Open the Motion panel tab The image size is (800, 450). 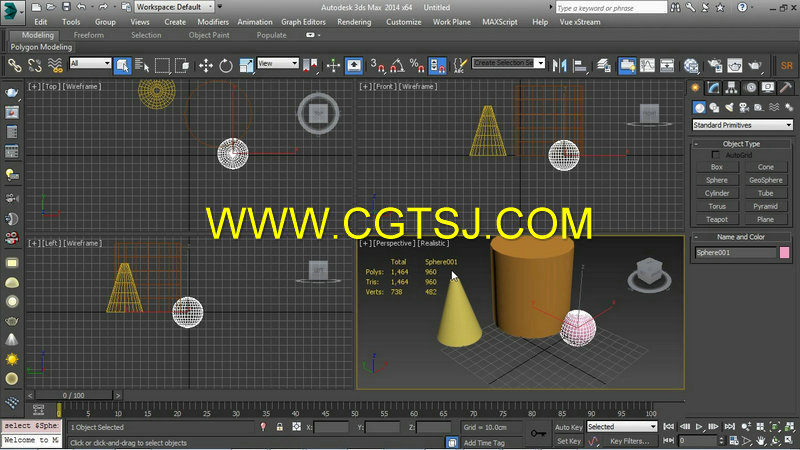[751, 88]
